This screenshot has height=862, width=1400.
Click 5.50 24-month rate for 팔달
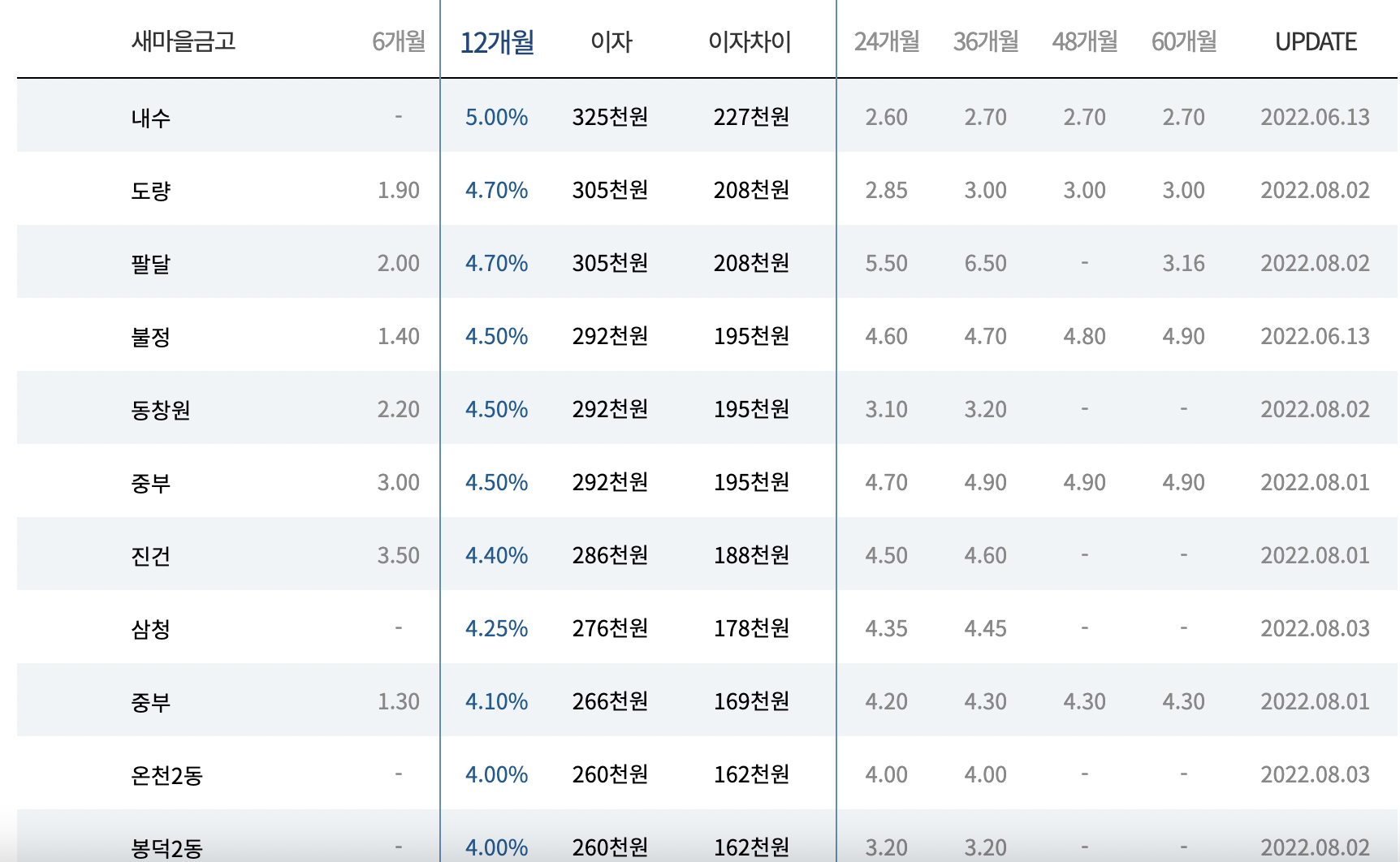[x=886, y=263]
